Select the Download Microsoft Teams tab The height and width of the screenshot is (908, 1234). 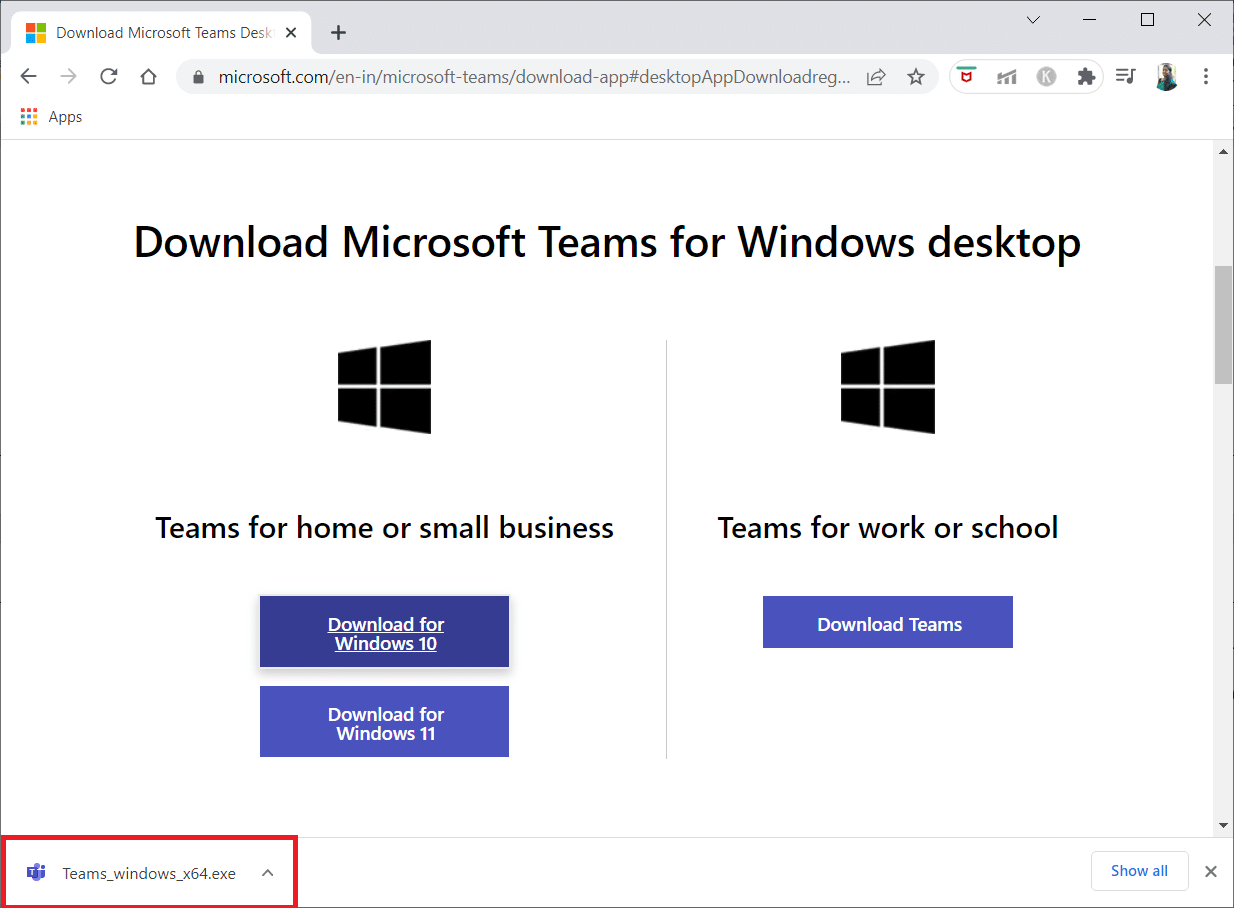(160, 32)
